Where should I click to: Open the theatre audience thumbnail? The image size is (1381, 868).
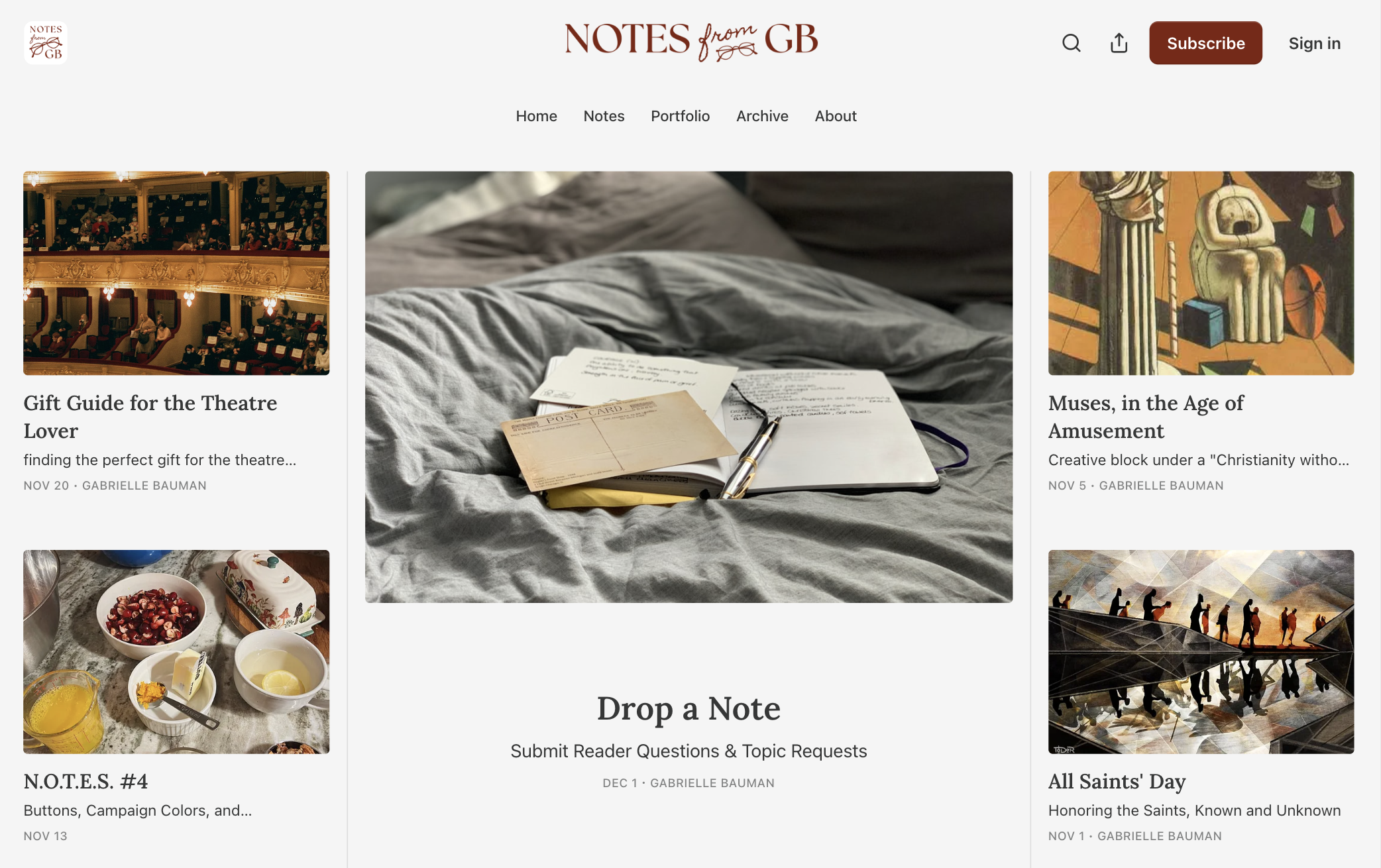(176, 273)
